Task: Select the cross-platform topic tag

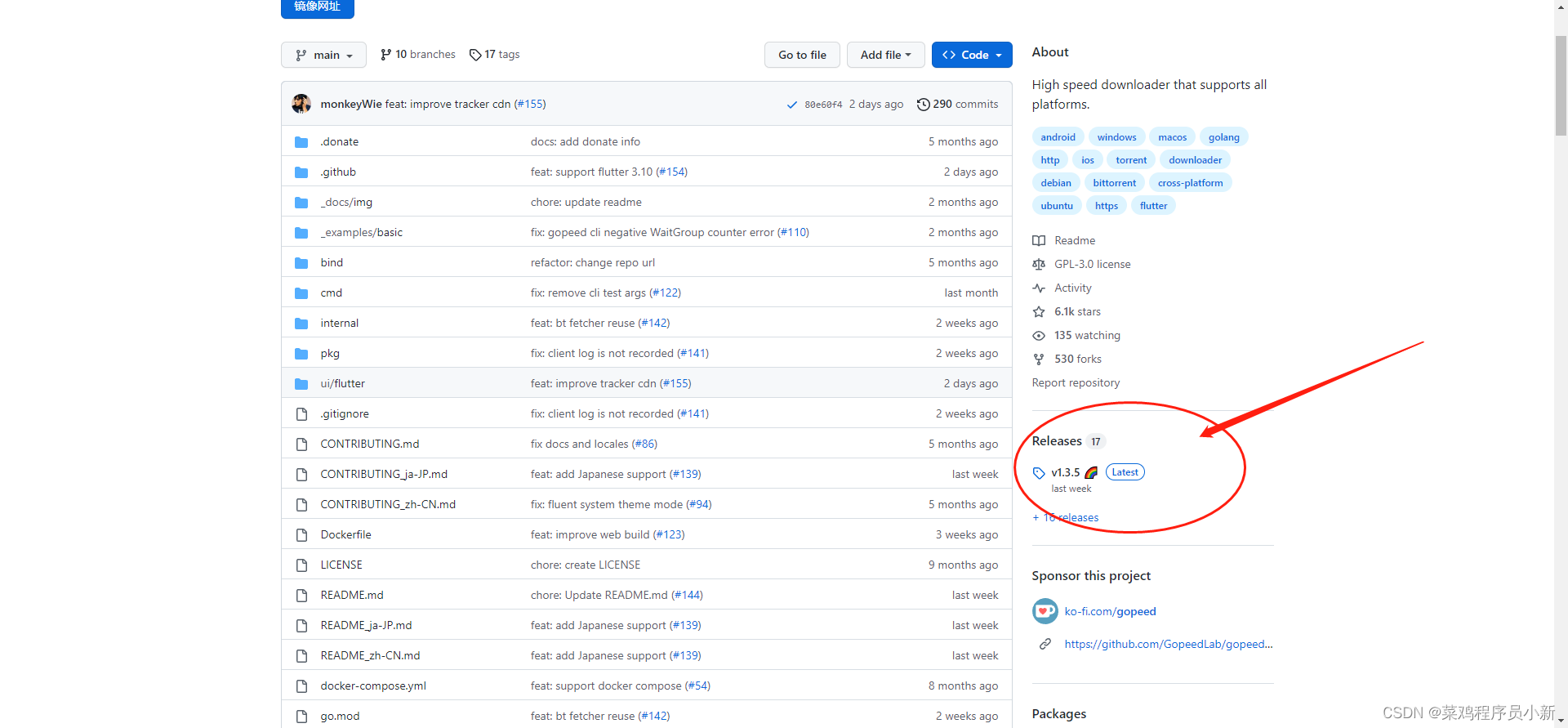Action: coord(1190,183)
